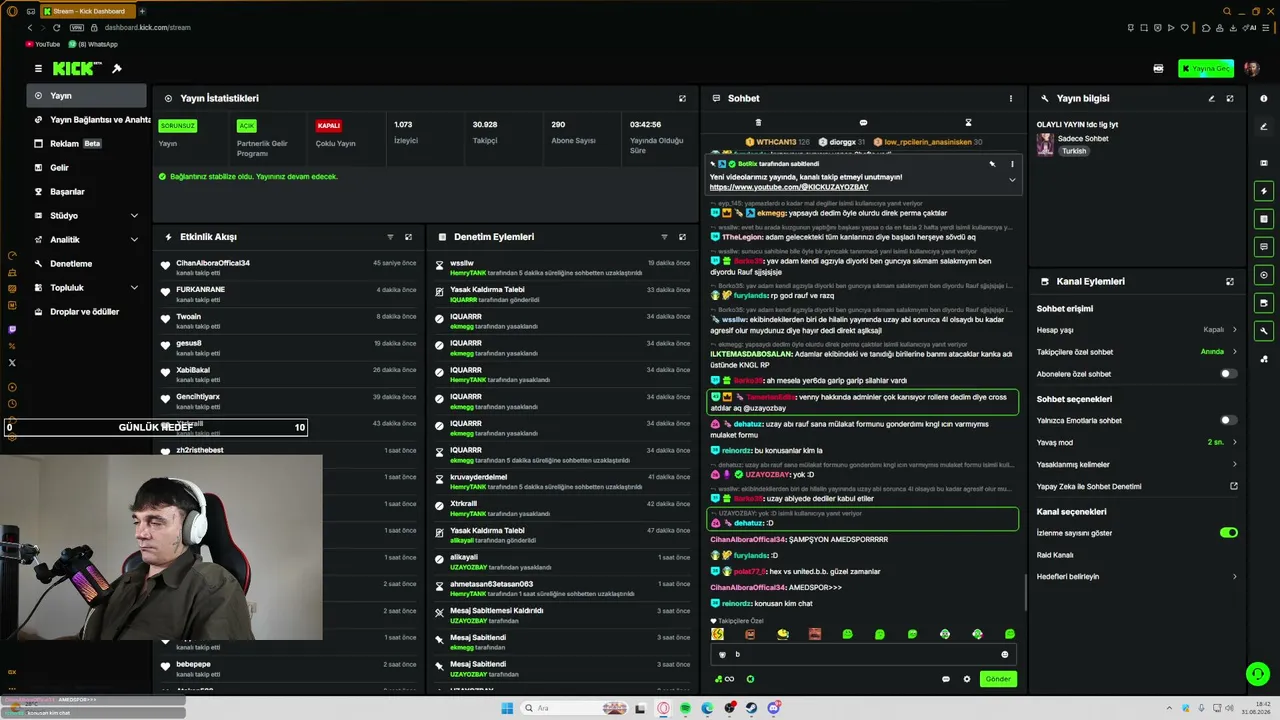Open the YouTube link in pinned message

[x=789, y=187]
